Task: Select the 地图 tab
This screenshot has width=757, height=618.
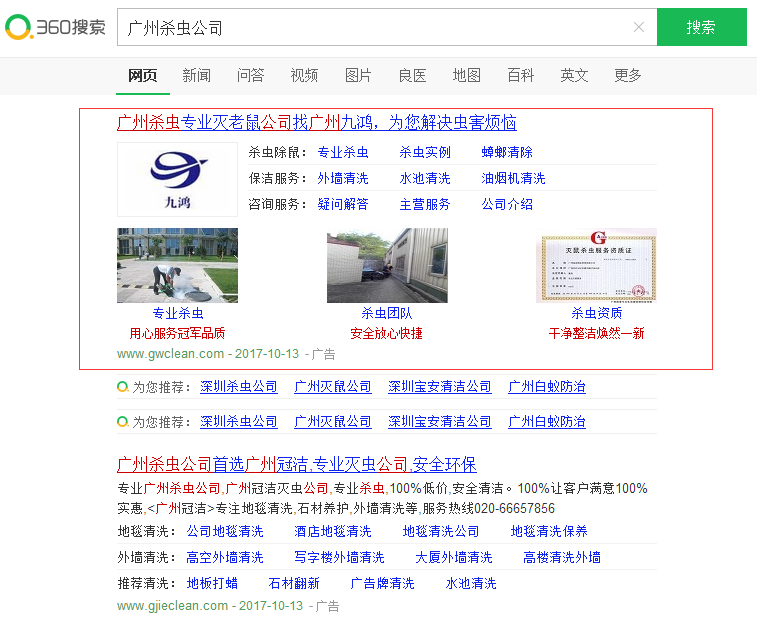Action: [466, 76]
